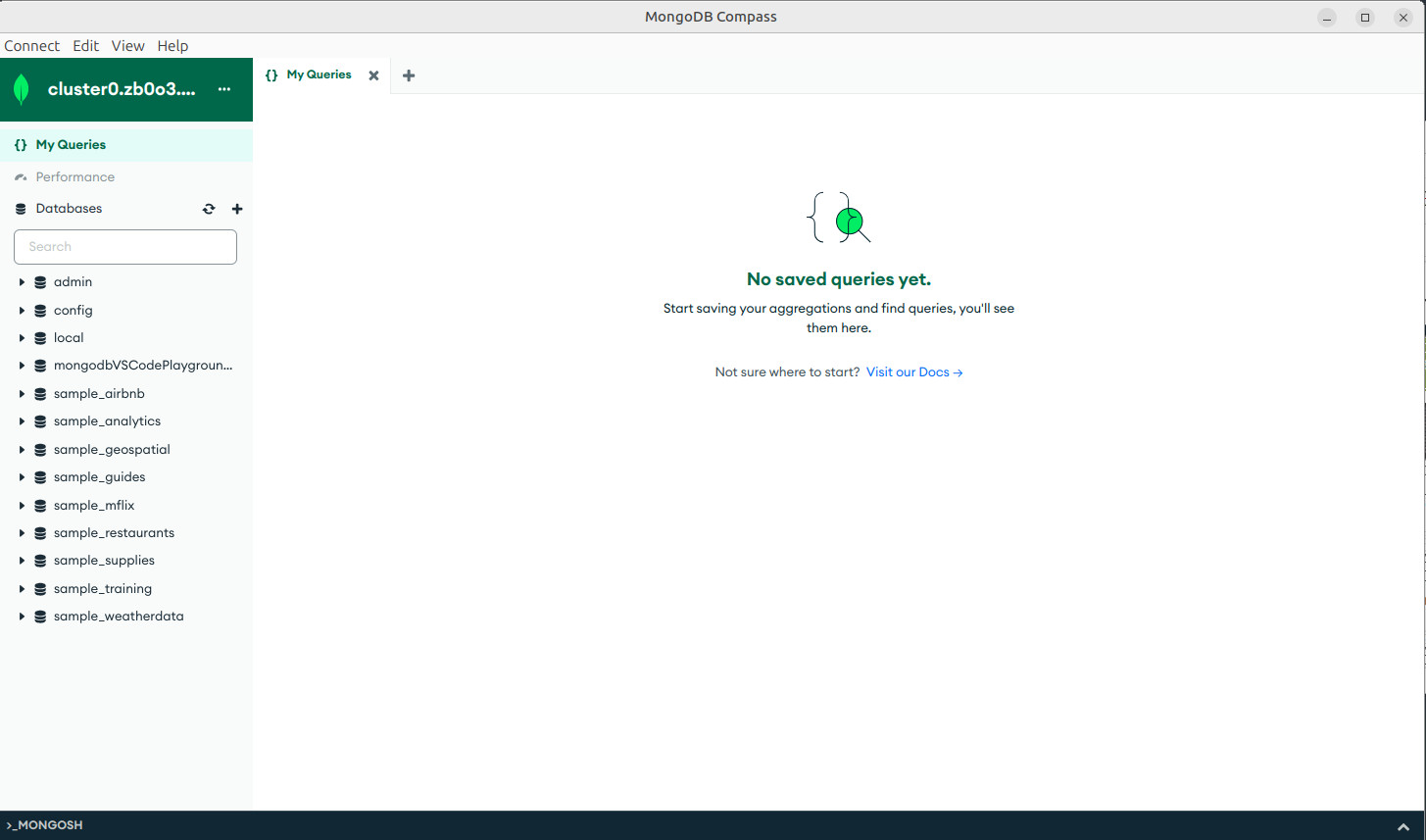Click the sample_supplies database icon
This screenshot has width=1426, height=840.
pos(40,561)
